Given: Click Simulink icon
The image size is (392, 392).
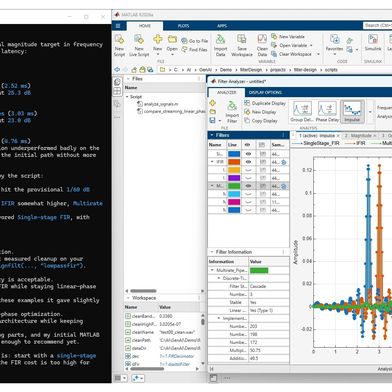Looking at the screenshot, I should click(373, 39).
